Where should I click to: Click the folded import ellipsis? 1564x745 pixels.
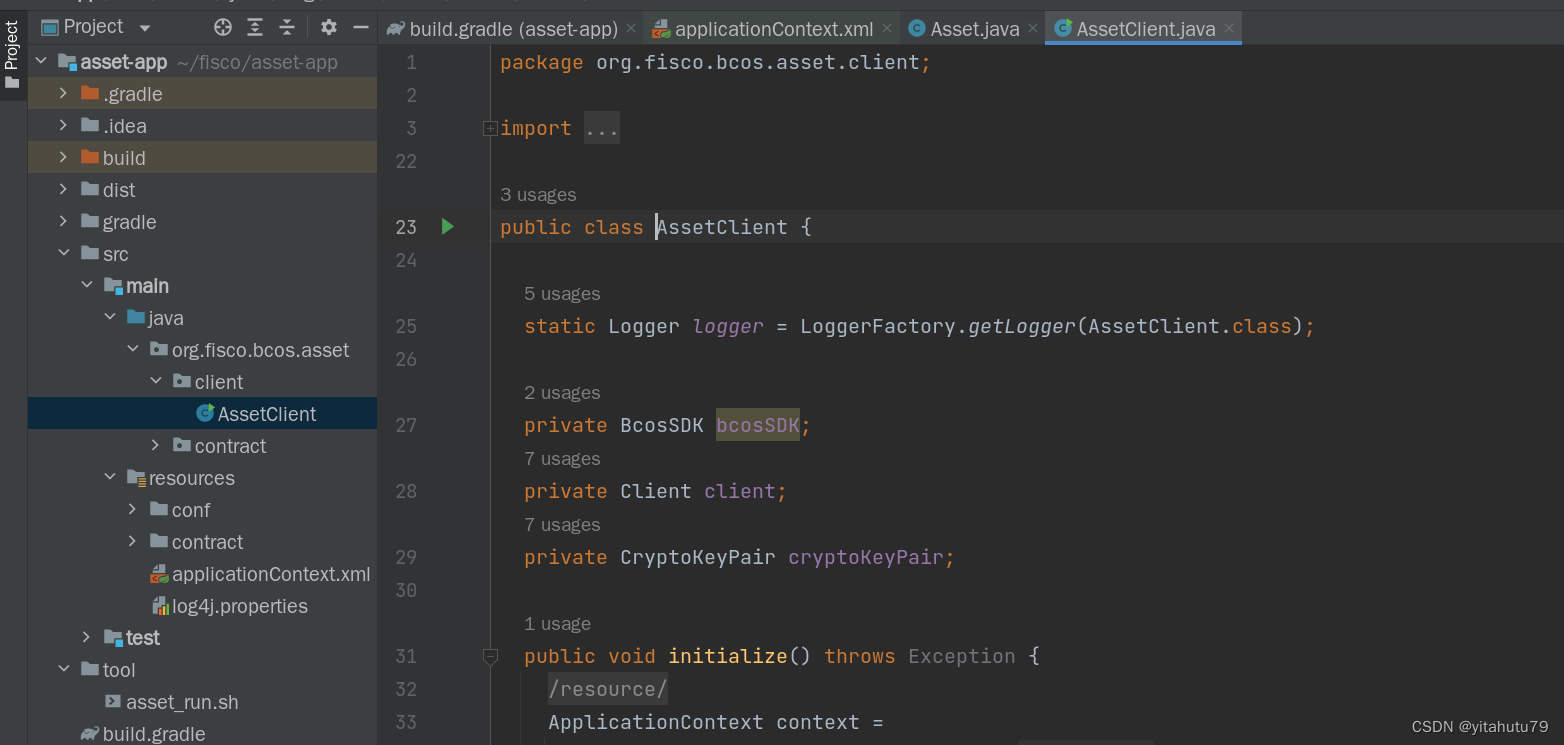coord(602,128)
